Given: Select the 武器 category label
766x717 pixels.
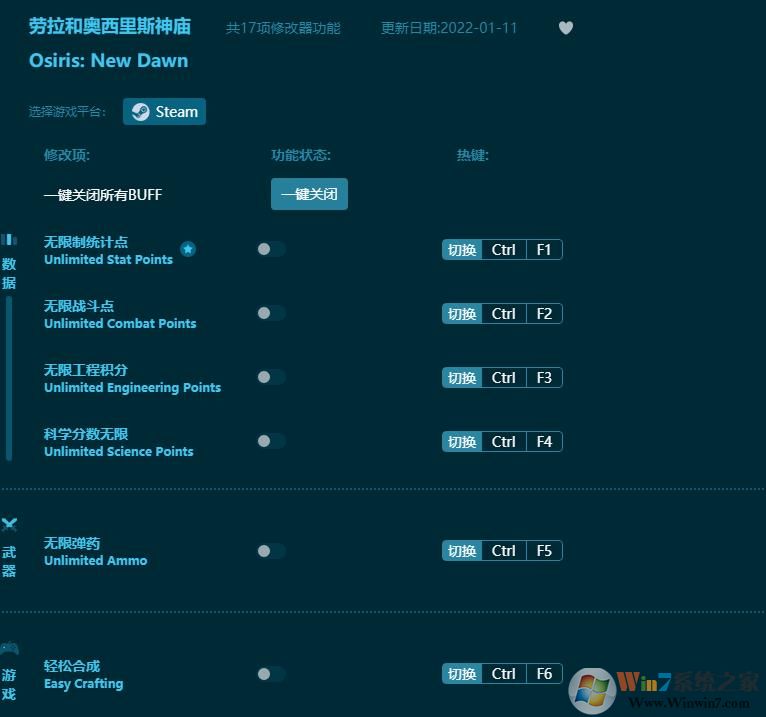Looking at the screenshot, I should pos(9,562).
